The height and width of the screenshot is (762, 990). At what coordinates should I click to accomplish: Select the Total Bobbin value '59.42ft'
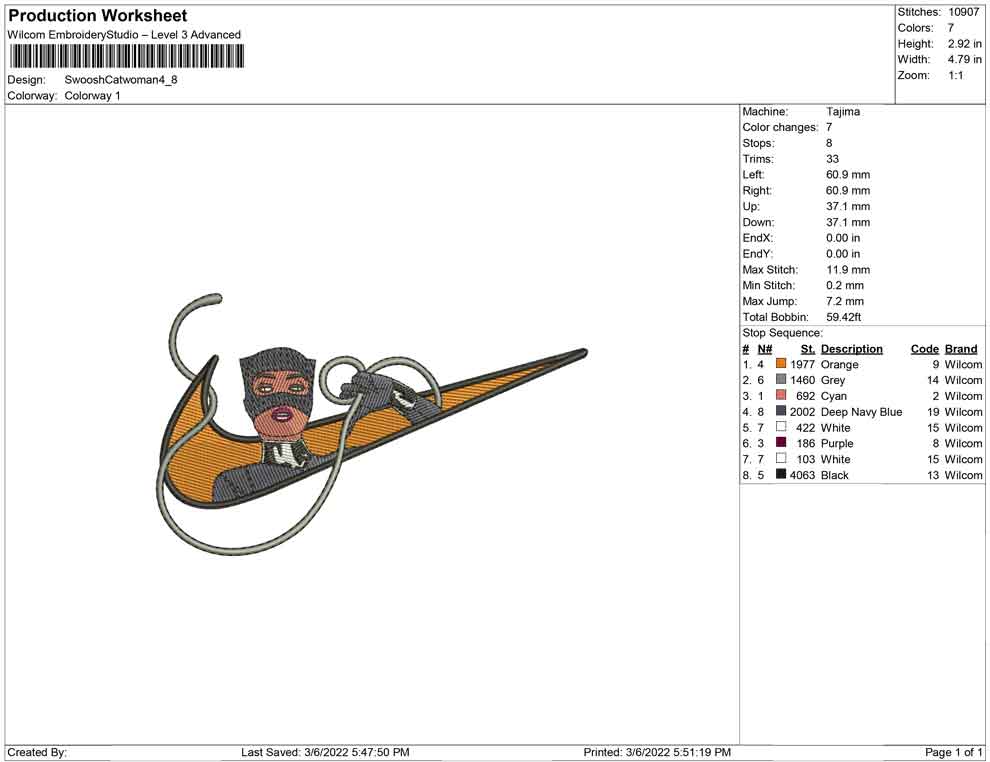point(844,317)
